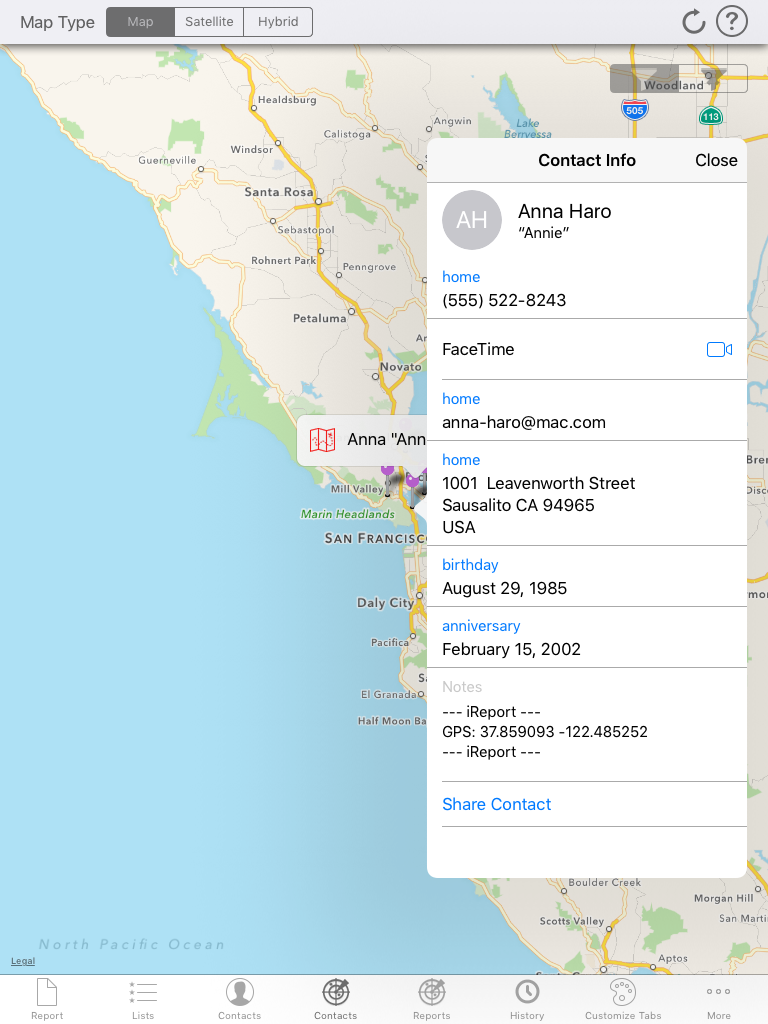768x1024 pixels.
Task: Open the Reports tab
Action: point(432,999)
